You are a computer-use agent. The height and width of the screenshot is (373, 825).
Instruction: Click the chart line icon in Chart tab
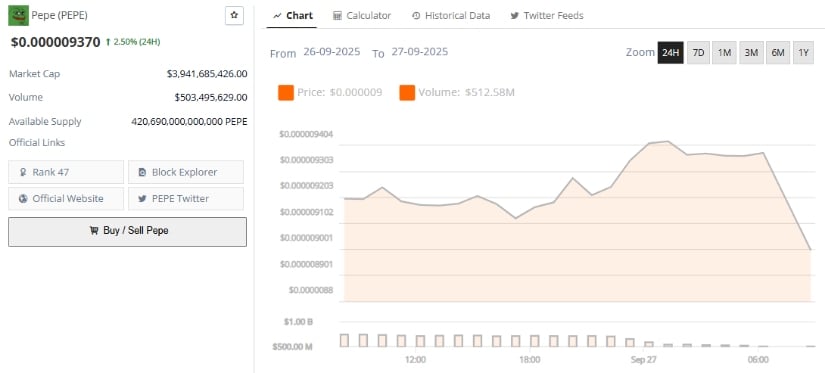pos(277,16)
